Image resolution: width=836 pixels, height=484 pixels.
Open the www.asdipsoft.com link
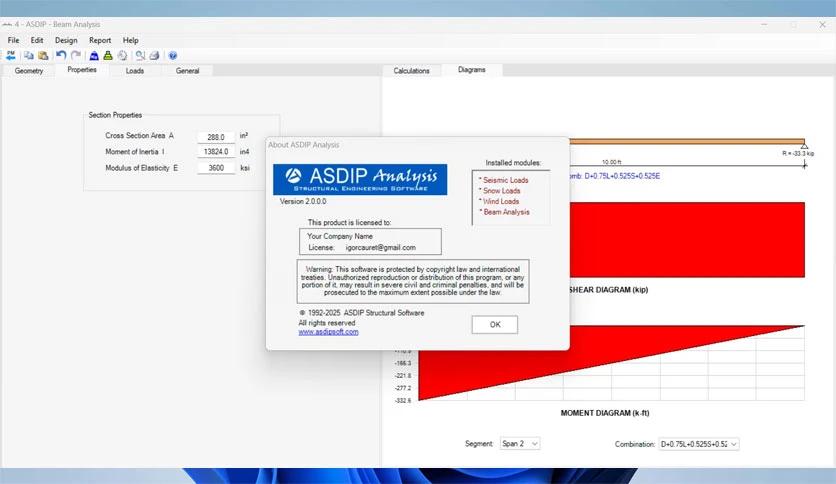328,332
